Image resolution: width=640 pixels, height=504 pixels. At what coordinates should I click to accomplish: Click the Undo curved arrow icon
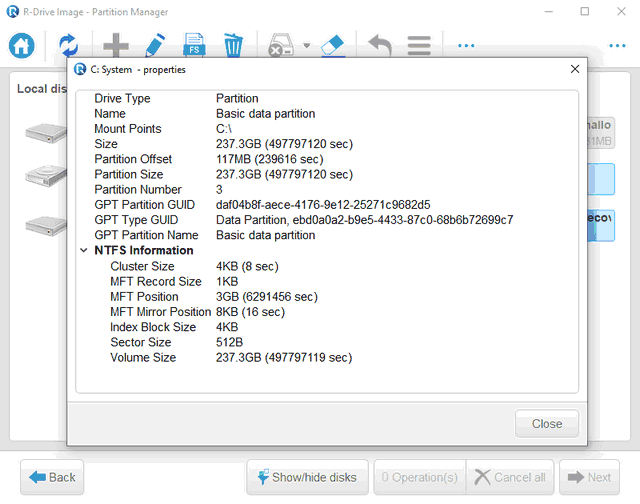click(x=380, y=46)
